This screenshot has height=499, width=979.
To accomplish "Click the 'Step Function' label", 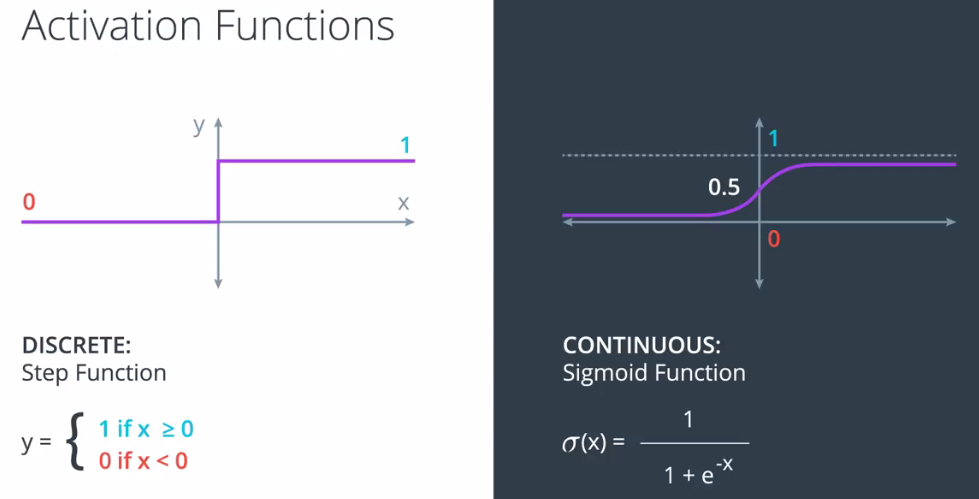I will 94,373.
